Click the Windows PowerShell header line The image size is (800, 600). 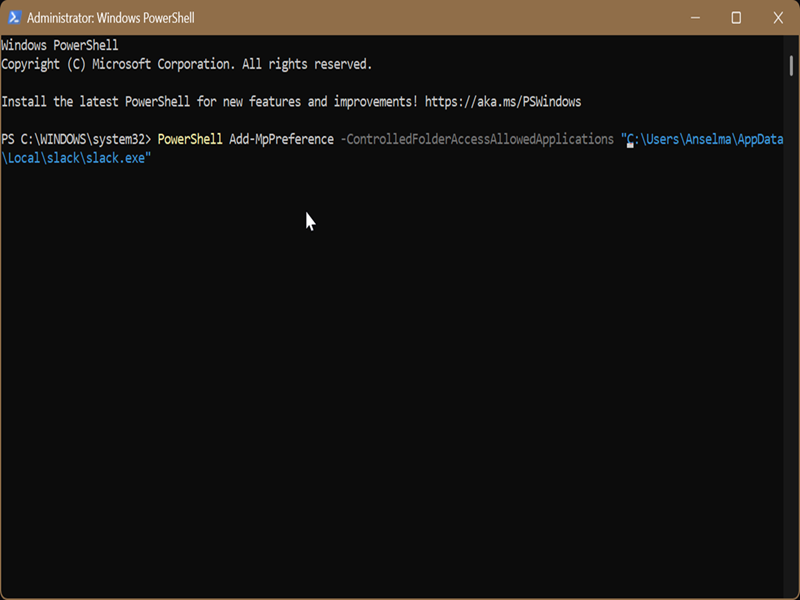(60, 46)
